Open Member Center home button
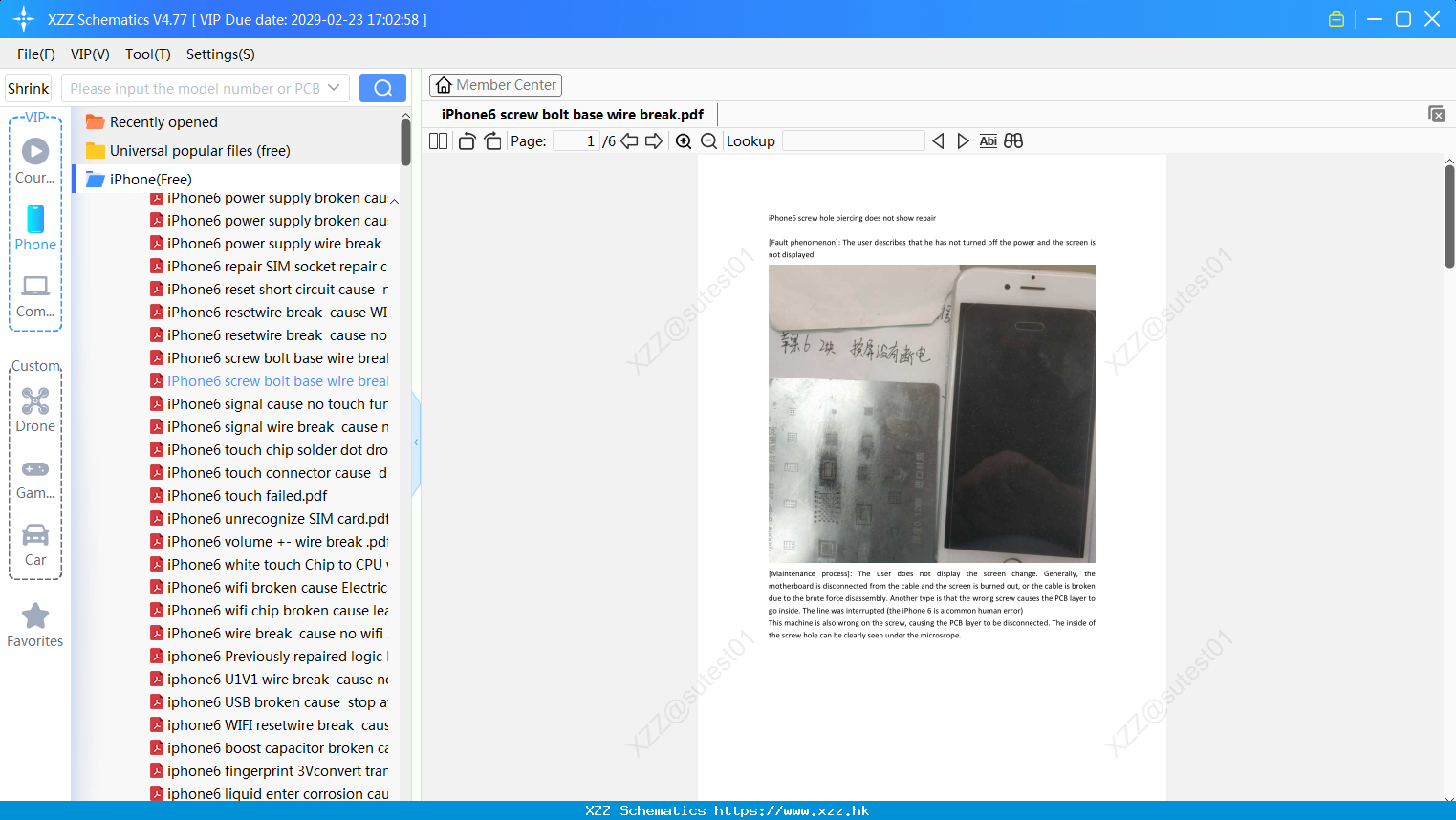This screenshot has width=1456, height=820. (x=495, y=85)
